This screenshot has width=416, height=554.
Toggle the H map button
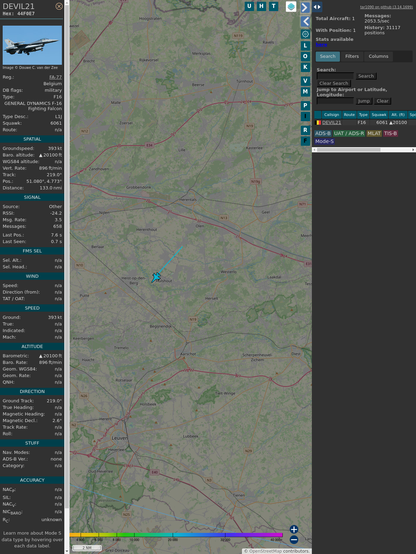click(262, 6)
